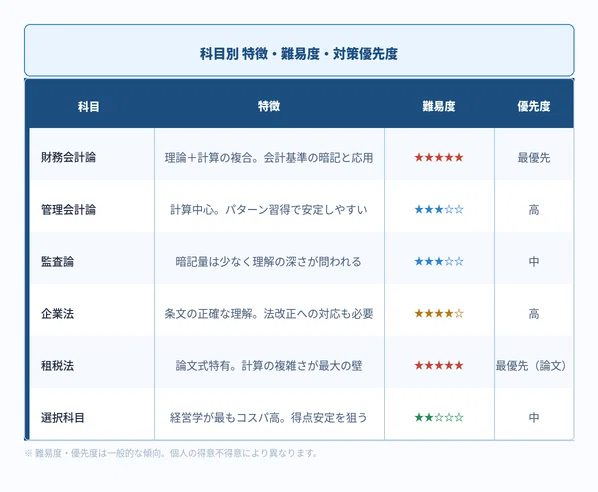Image resolution: width=598 pixels, height=492 pixels.
Task: Click the title 科目別 特徴・難易度・対策優先度
Action: point(299,54)
